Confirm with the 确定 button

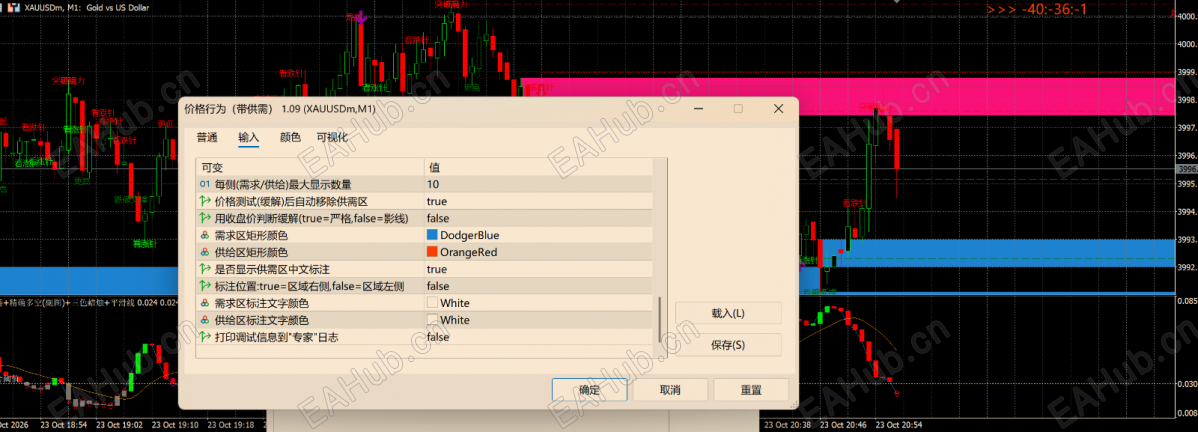tap(590, 389)
